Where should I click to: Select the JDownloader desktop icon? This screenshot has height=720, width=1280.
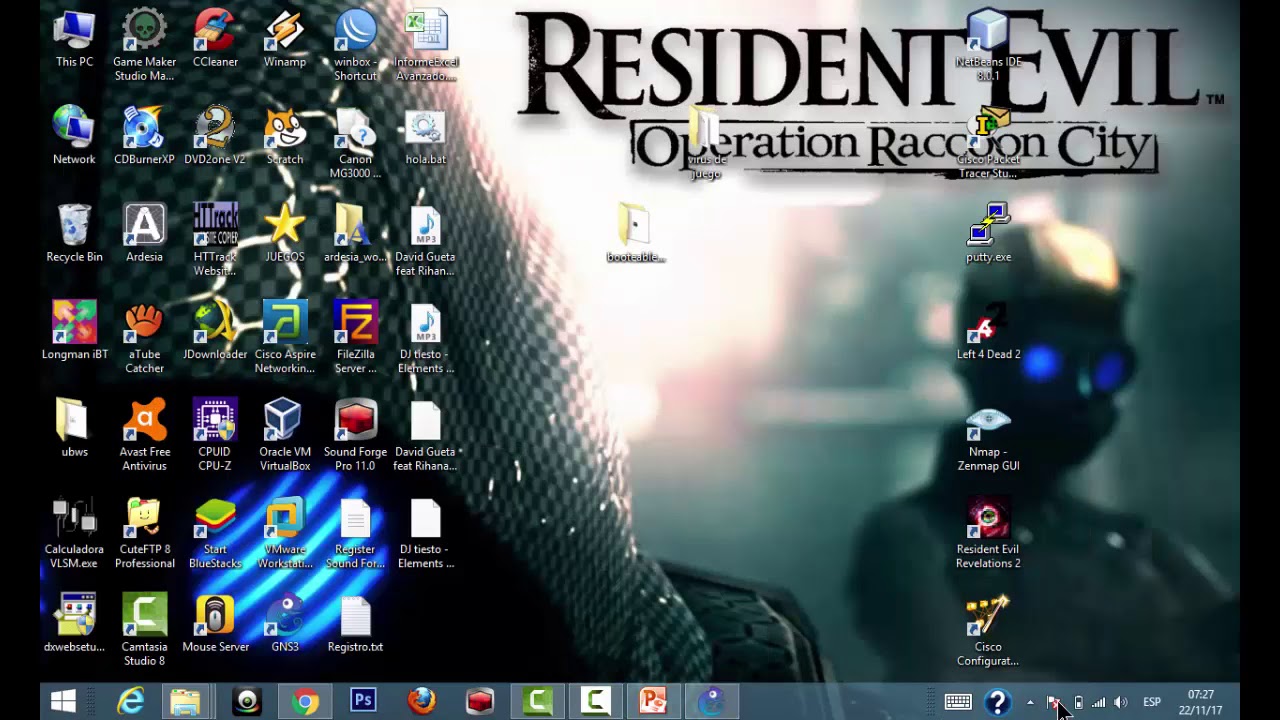tap(215, 331)
